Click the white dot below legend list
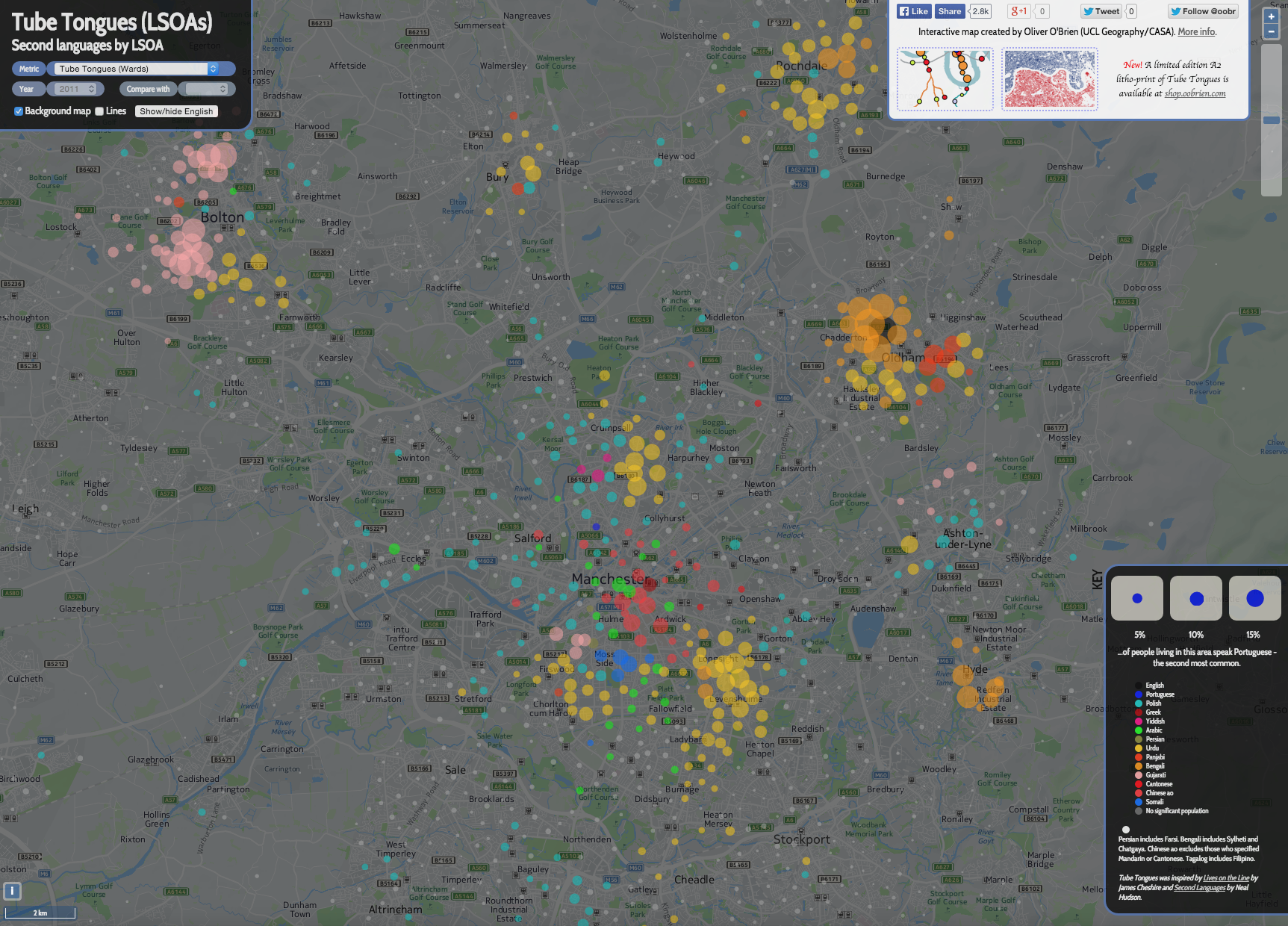The width and height of the screenshot is (1288, 926). [x=1126, y=829]
